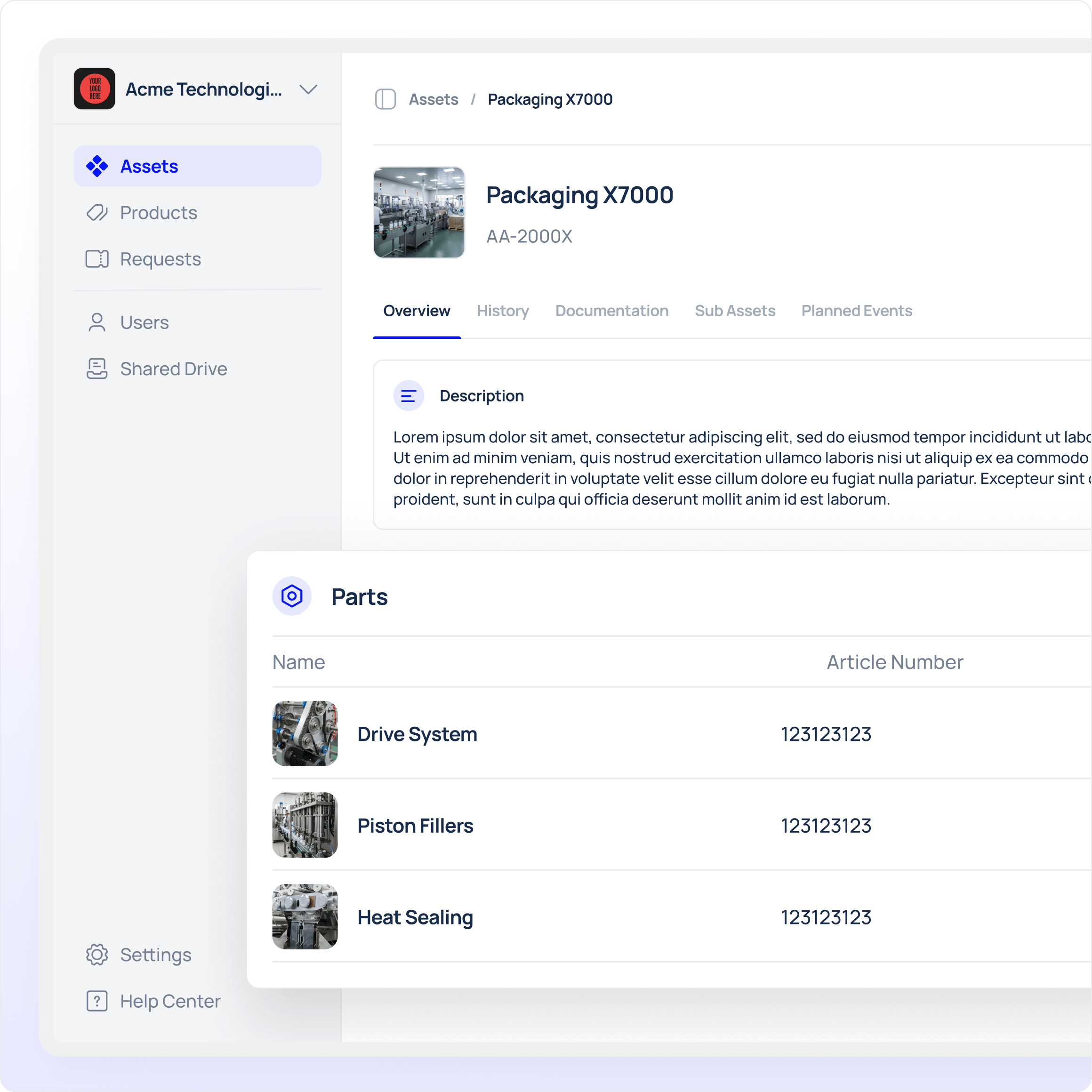Click the Products tag icon
This screenshot has height=1092, width=1092.
click(x=96, y=213)
